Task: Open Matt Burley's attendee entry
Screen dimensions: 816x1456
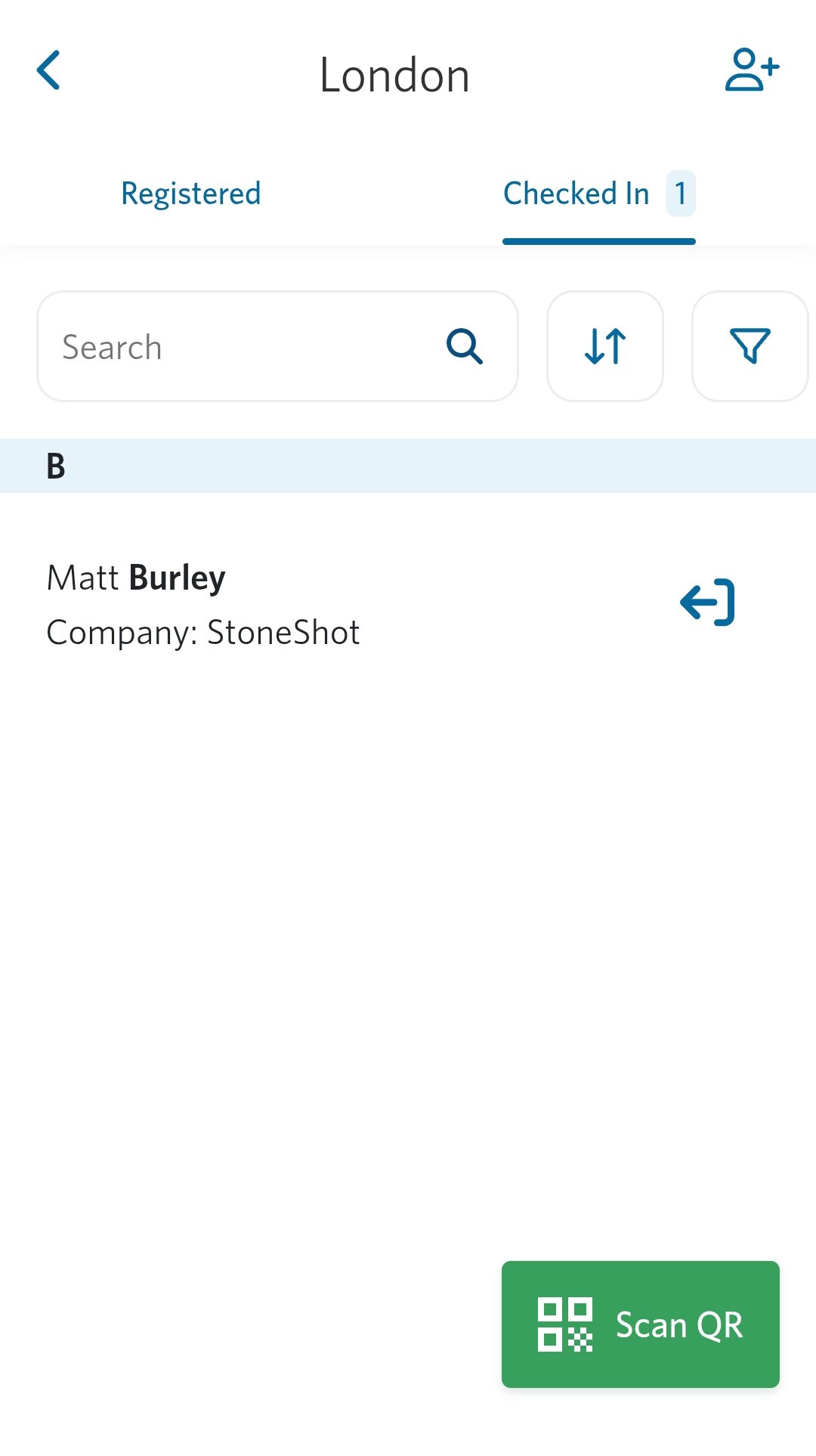Action: click(137, 578)
